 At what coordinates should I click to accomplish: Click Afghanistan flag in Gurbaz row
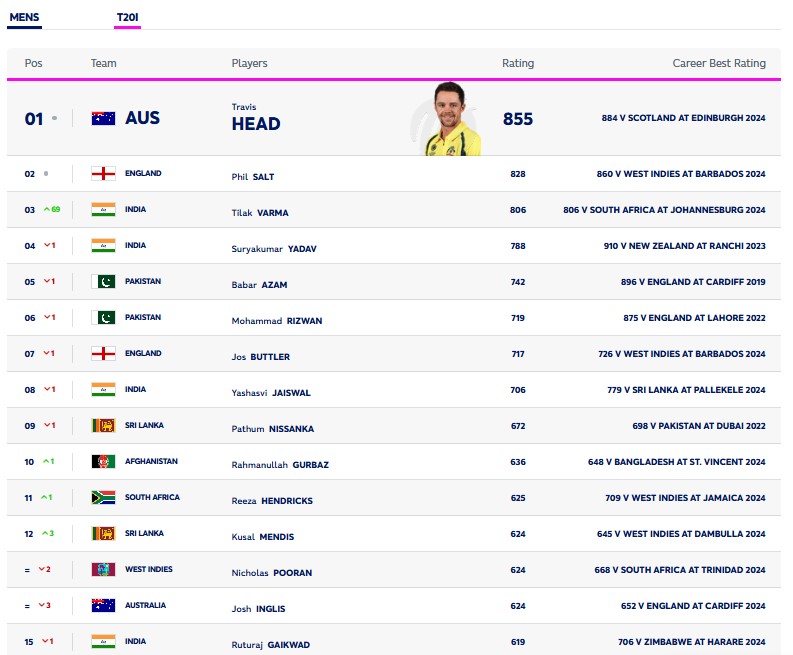click(x=103, y=462)
